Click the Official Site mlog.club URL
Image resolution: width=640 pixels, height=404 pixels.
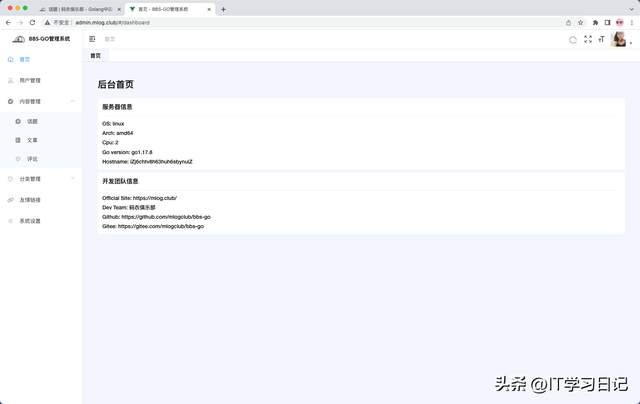pos(155,198)
